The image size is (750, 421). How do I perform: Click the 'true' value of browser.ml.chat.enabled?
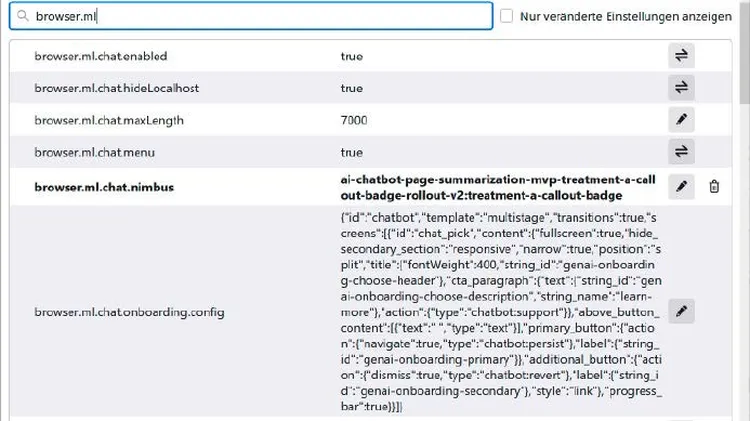pyautogui.click(x=351, y=56)
